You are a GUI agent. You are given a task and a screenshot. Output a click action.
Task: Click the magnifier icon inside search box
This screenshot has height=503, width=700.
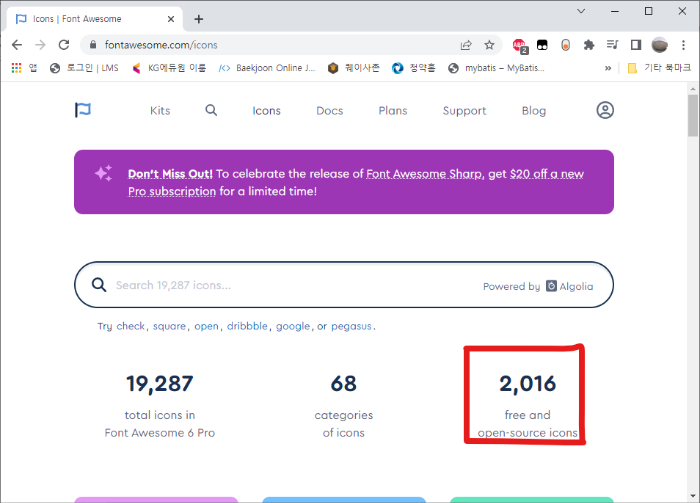click(99, 285)
